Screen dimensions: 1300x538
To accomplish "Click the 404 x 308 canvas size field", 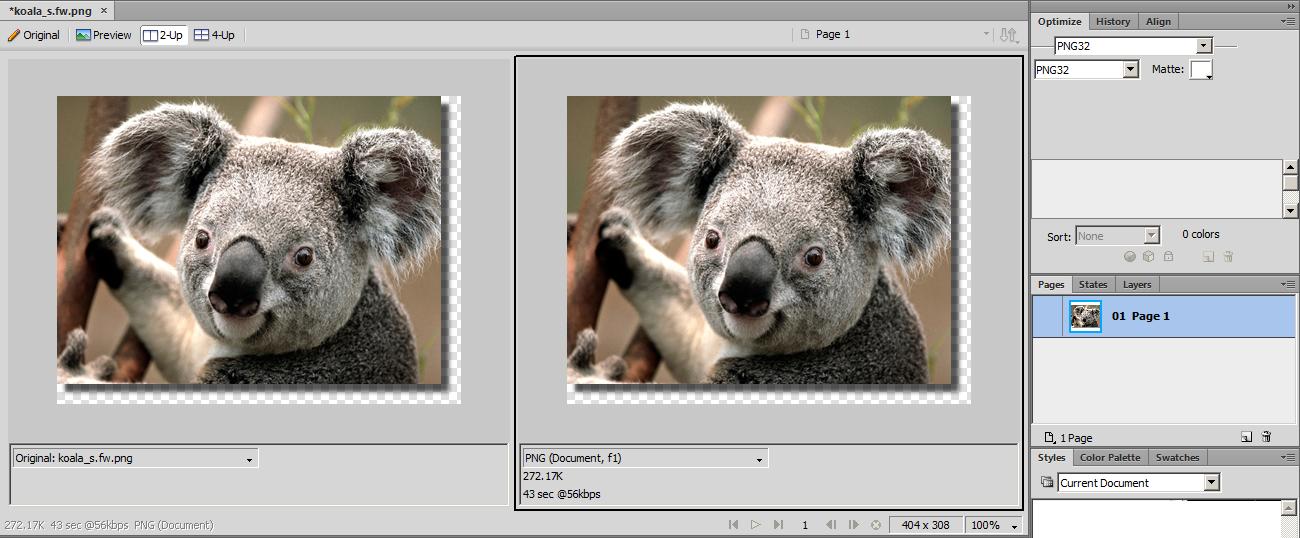I will pyautogui.click(x=927, y=525).
